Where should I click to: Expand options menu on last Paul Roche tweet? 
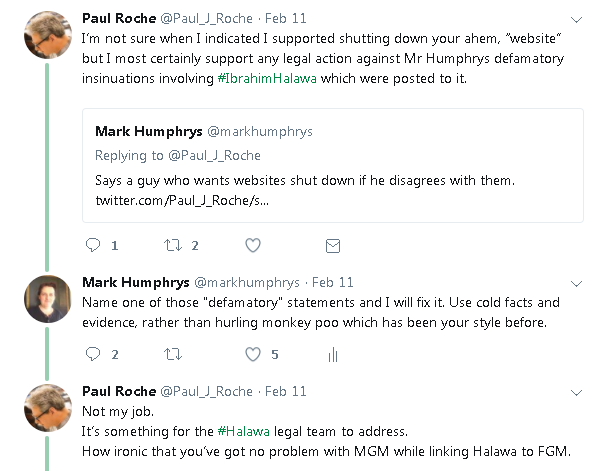pos(576,392)
